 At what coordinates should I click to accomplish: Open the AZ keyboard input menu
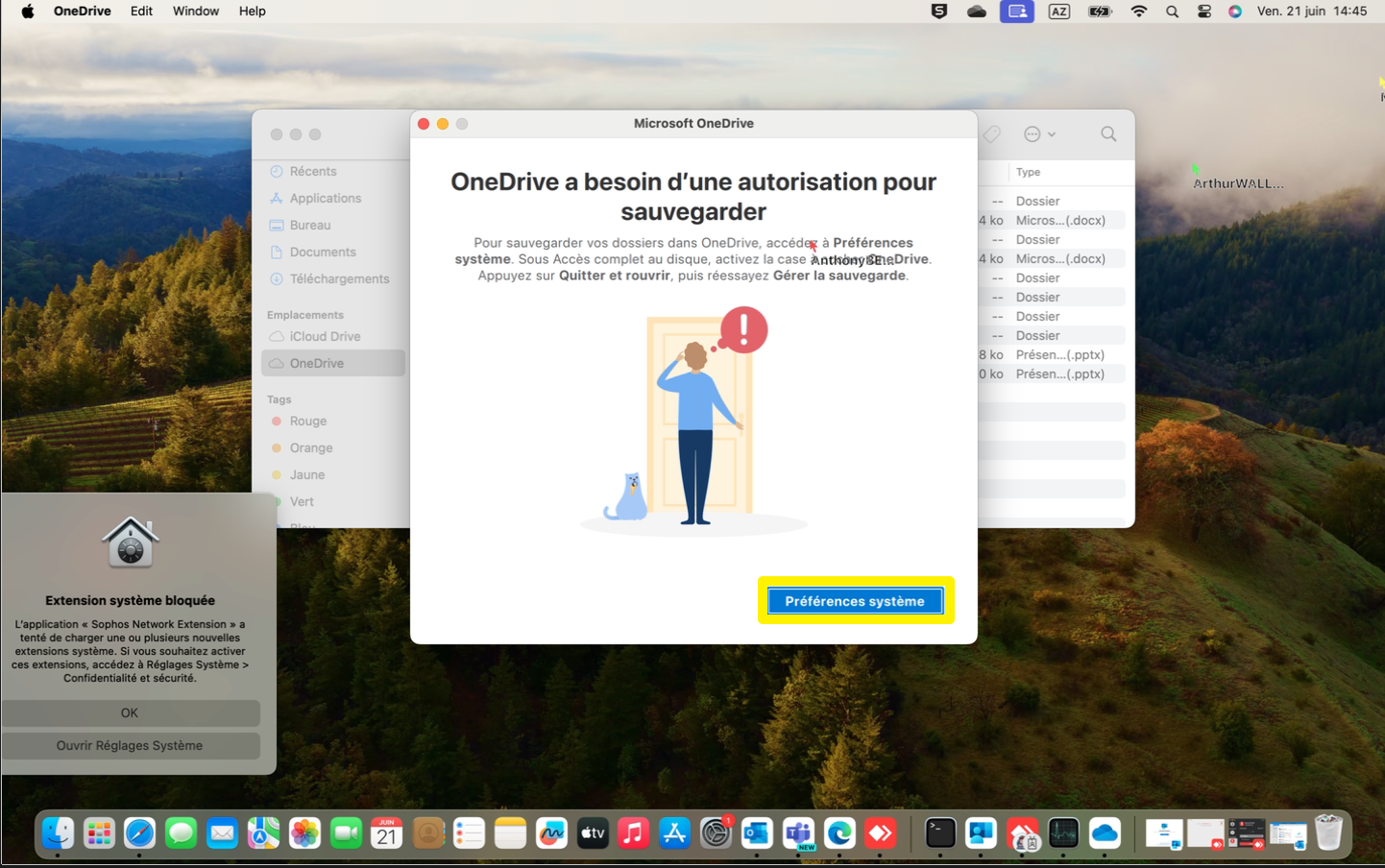[1058, 12]
